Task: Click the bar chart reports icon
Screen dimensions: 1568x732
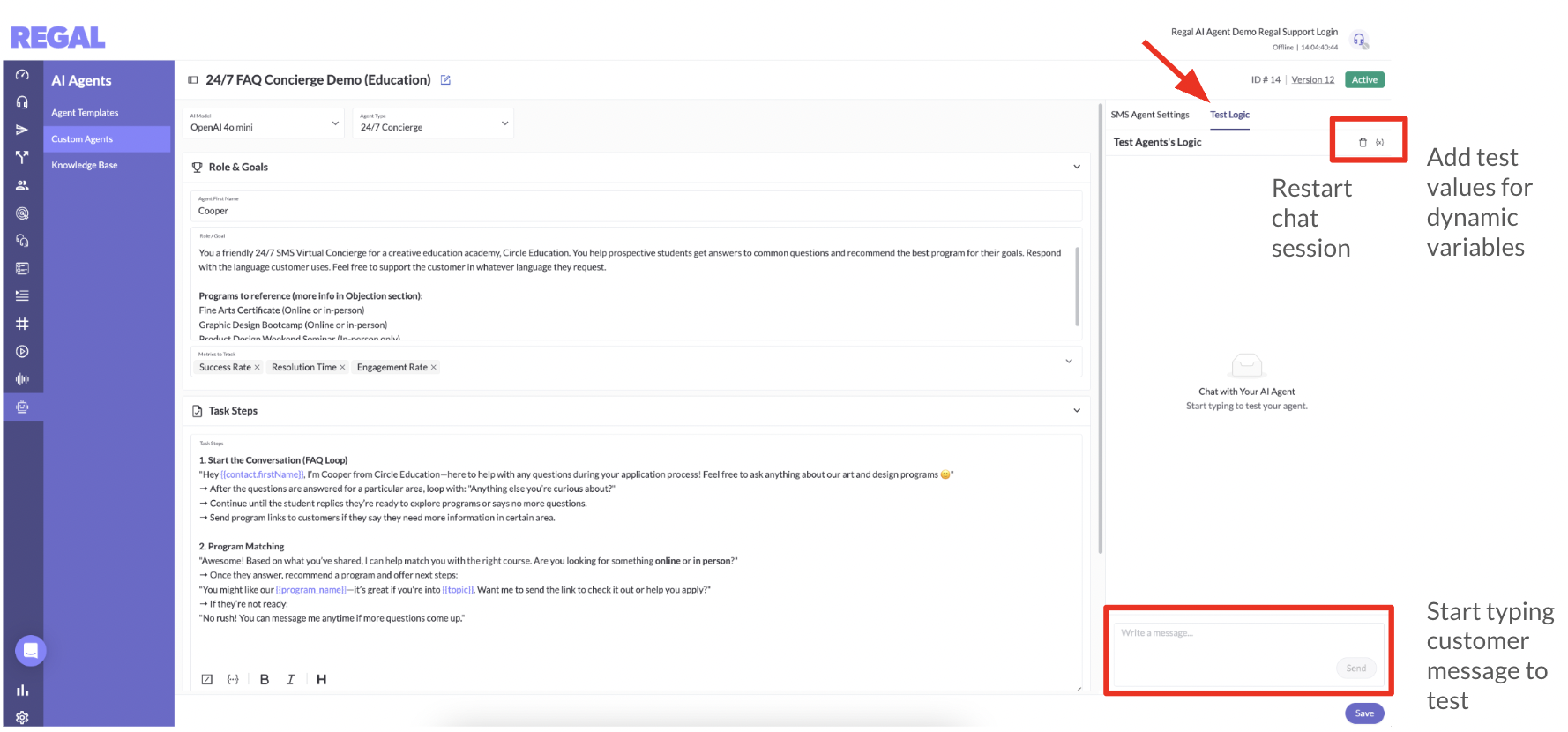Action: [22, 690]
